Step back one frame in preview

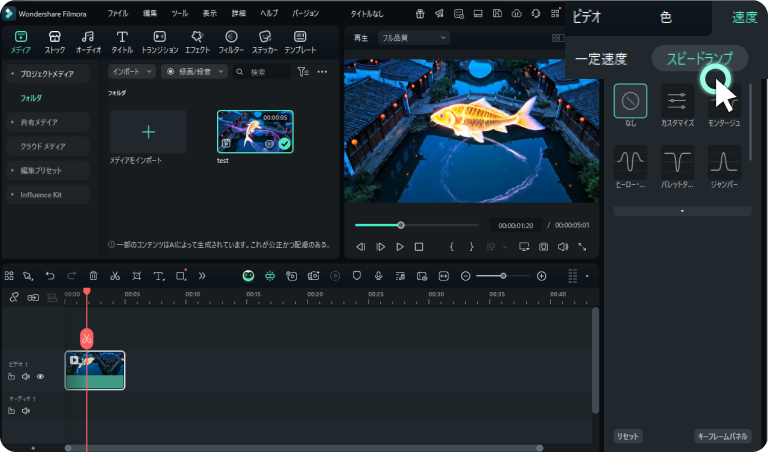click(x=361, y=247)
